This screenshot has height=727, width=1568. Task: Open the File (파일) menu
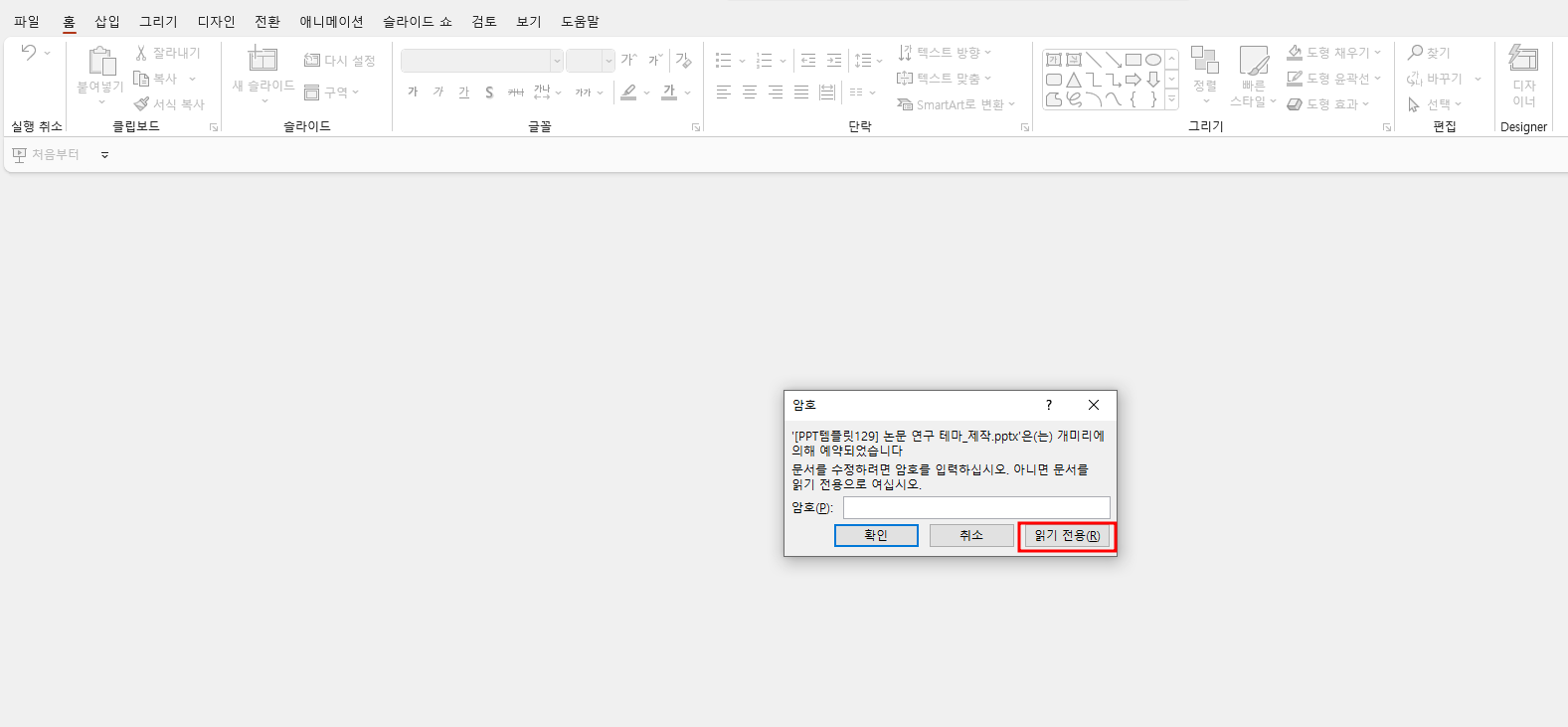(x=27, y=22)
